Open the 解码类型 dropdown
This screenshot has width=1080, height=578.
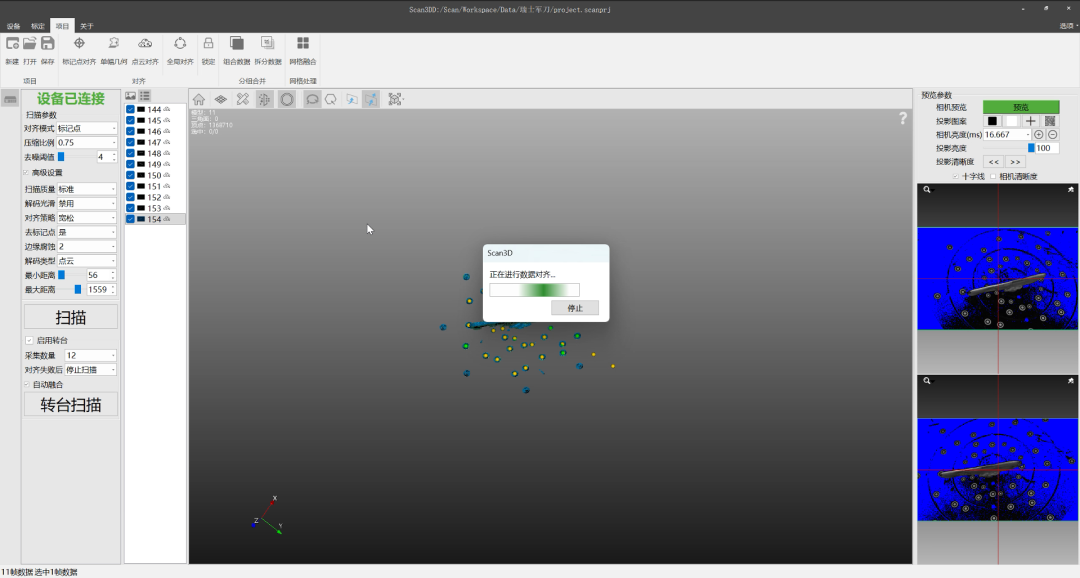pos(87,260)
